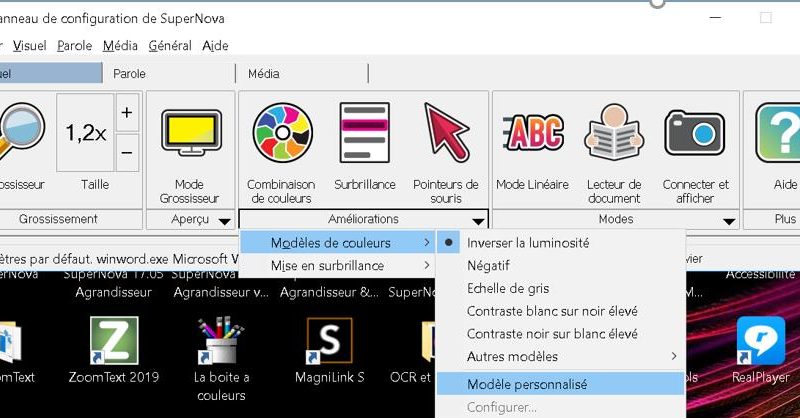The image size is (800, 418).
Task: Toggle the Surbrillance highlight icon
Action: tap(364, 132)
